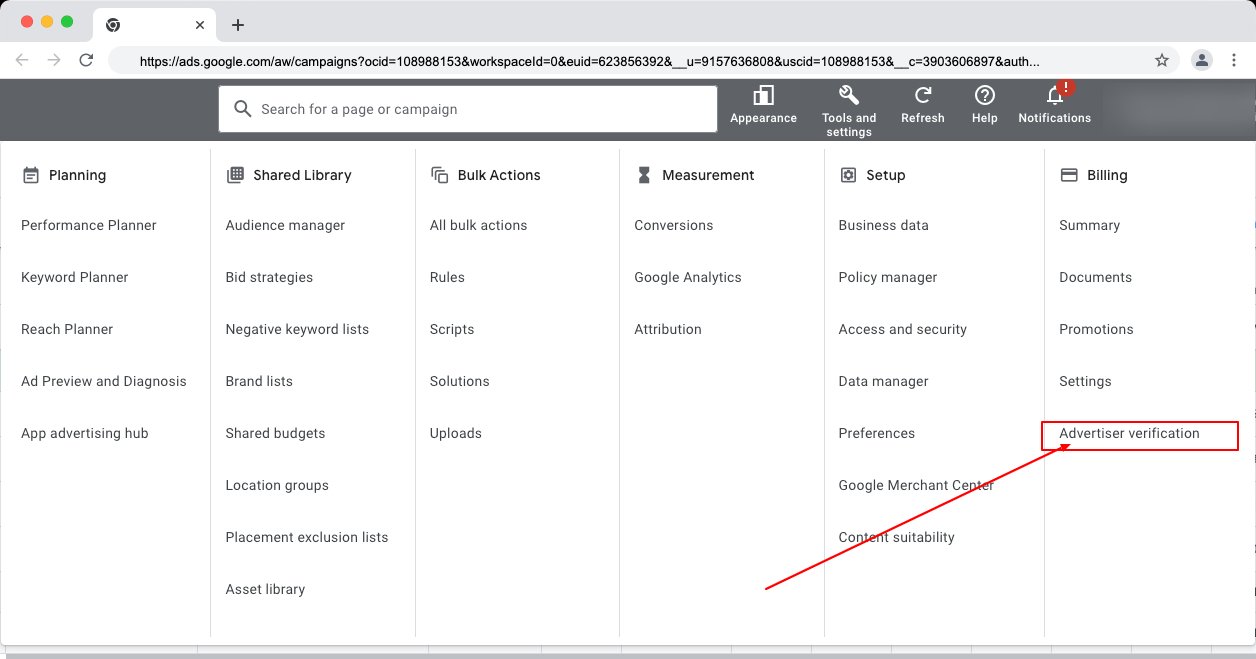Viewport: 1256px width, 659px height.
Task: Open the Asset library
Action: click(x=265, y=589)
